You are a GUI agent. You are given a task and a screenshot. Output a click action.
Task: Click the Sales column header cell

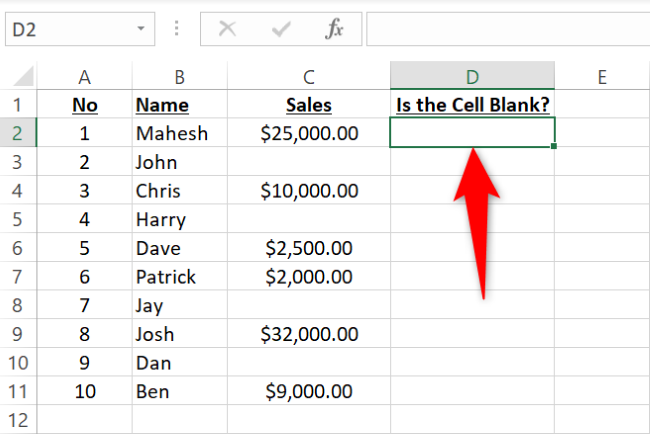309,104
